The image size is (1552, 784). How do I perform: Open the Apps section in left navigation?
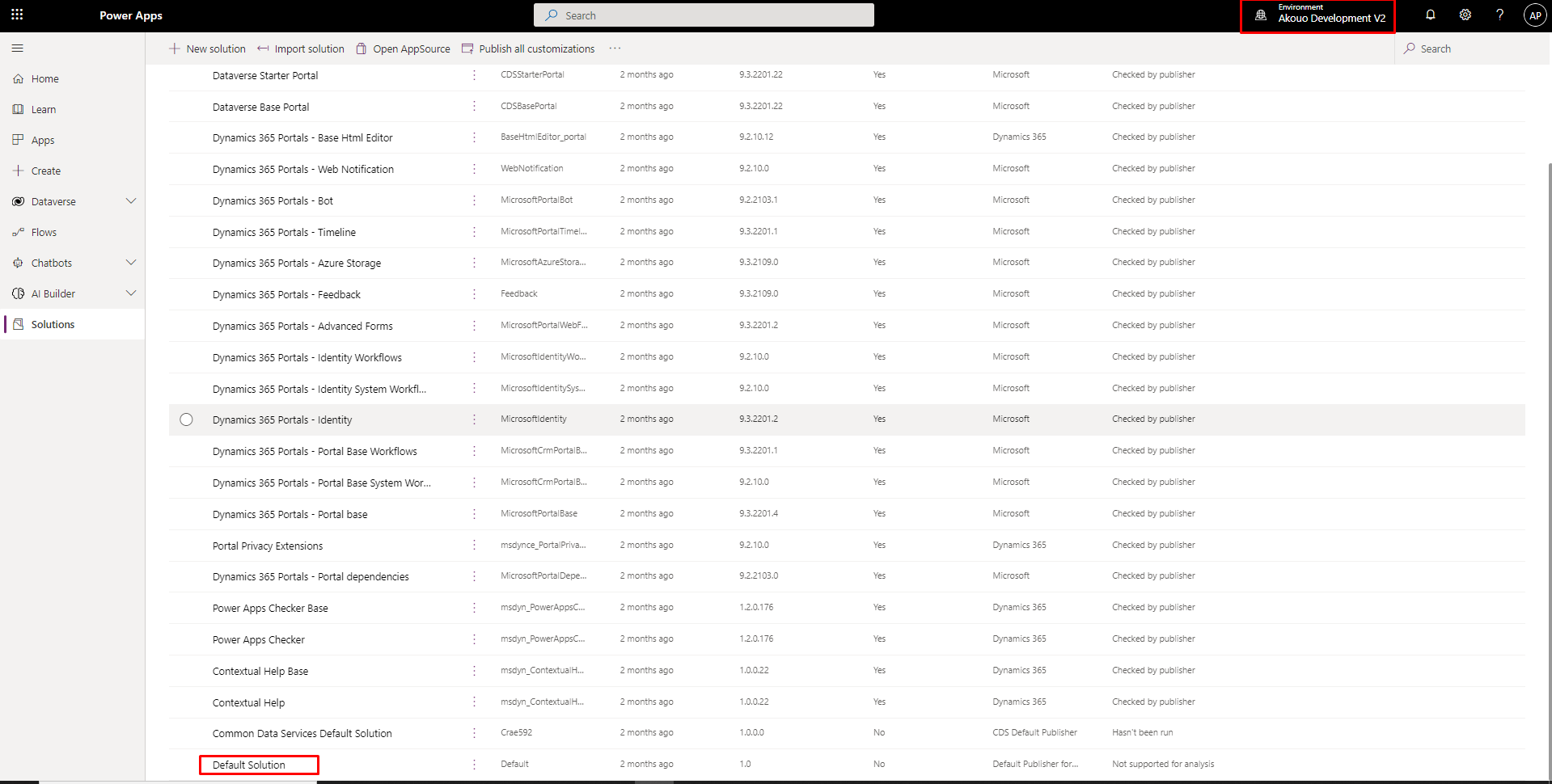(41, 140)
